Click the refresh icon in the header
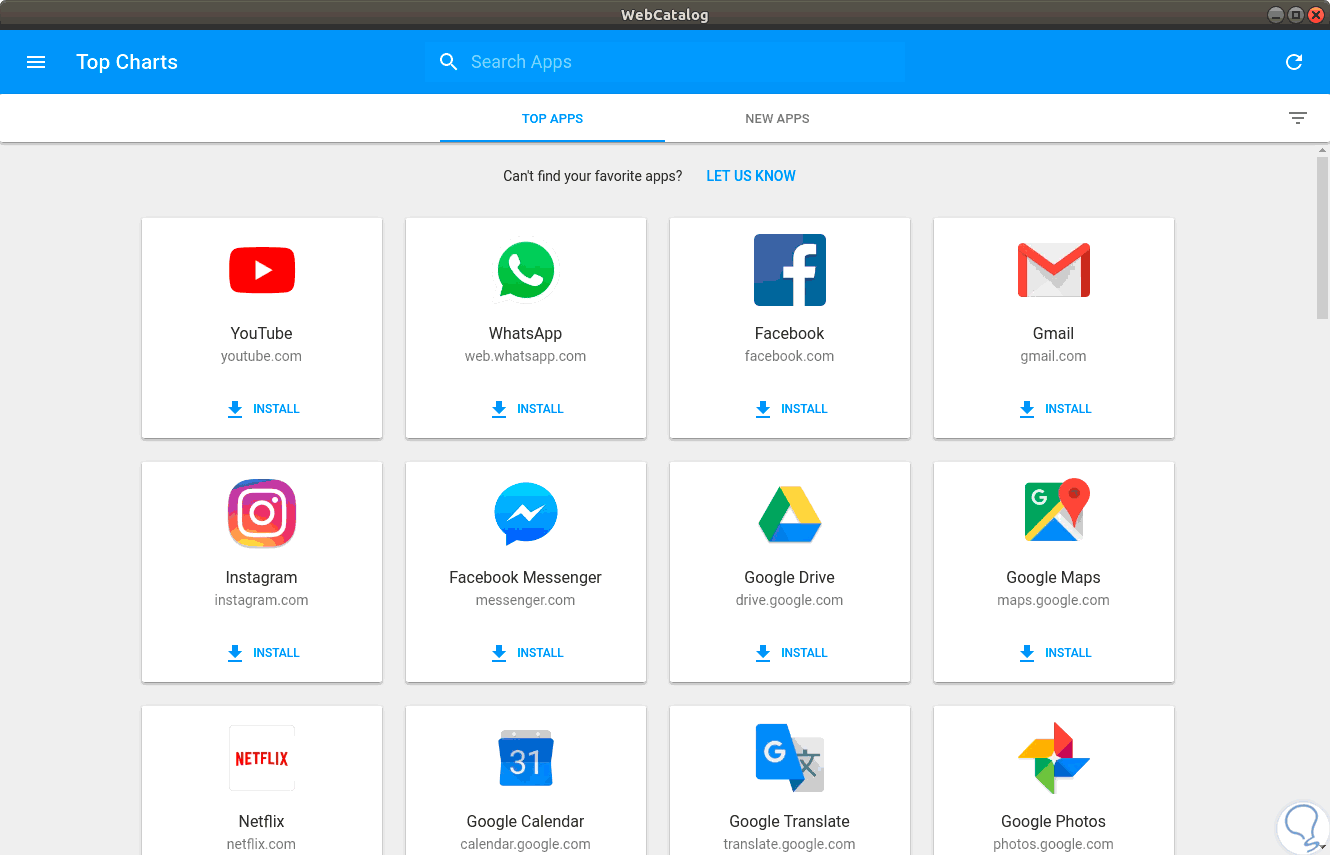The width and height of the screenshot is (1330, 855). click(1294, 62)
